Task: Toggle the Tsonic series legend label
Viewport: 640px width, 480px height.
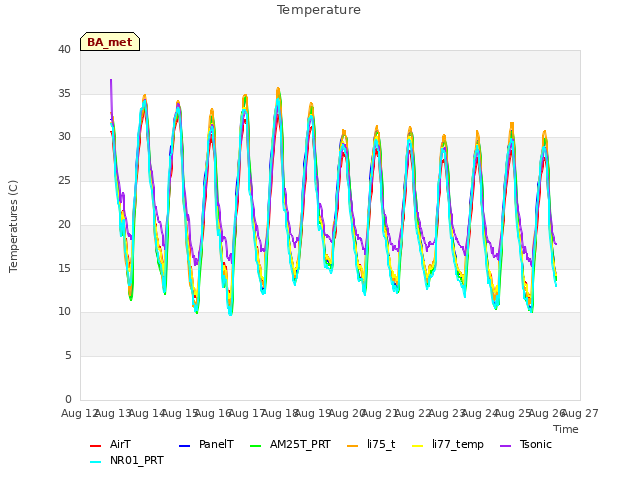Action: 536,444
